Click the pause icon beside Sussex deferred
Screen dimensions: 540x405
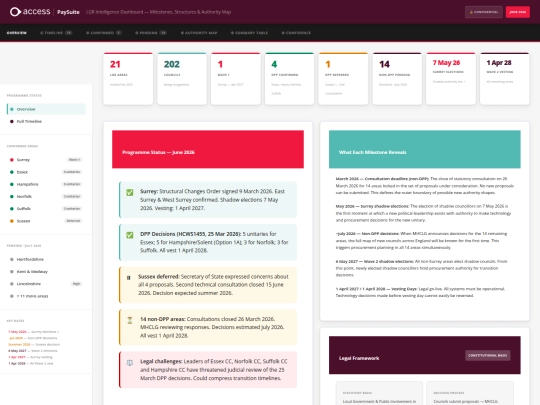[128, 278]
